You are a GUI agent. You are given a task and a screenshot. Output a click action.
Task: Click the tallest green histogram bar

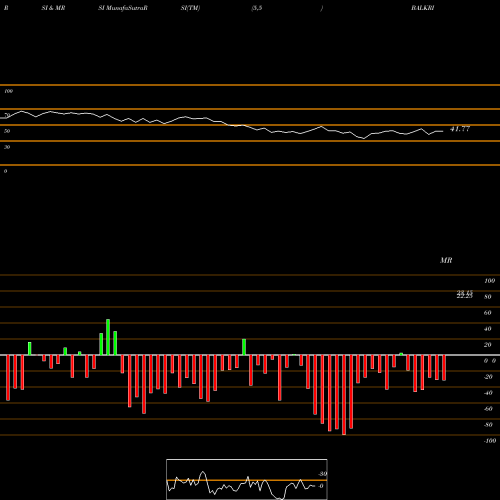(x=108, y=337)
